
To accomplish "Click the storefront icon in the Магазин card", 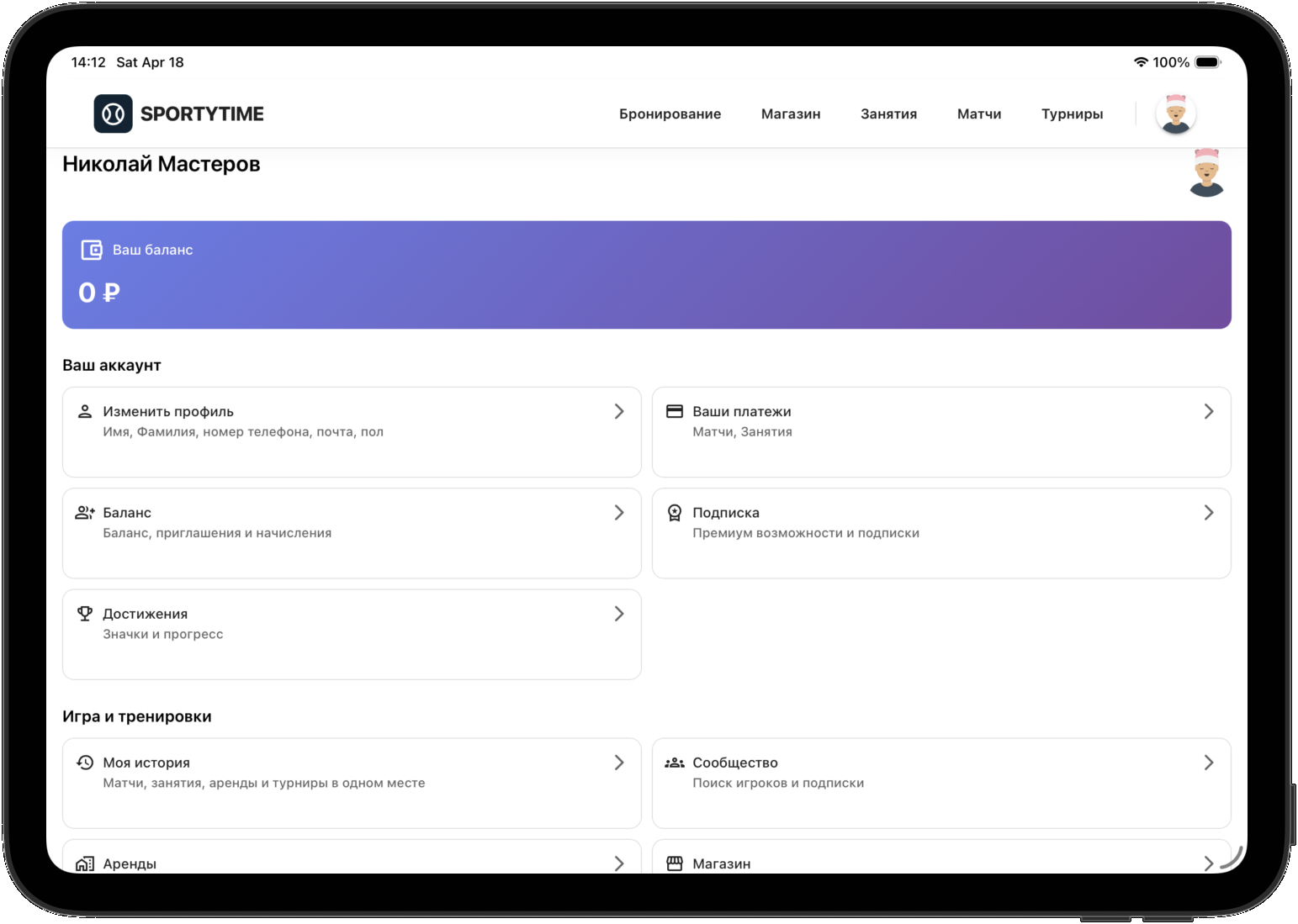I will click(x=675, y=863).
